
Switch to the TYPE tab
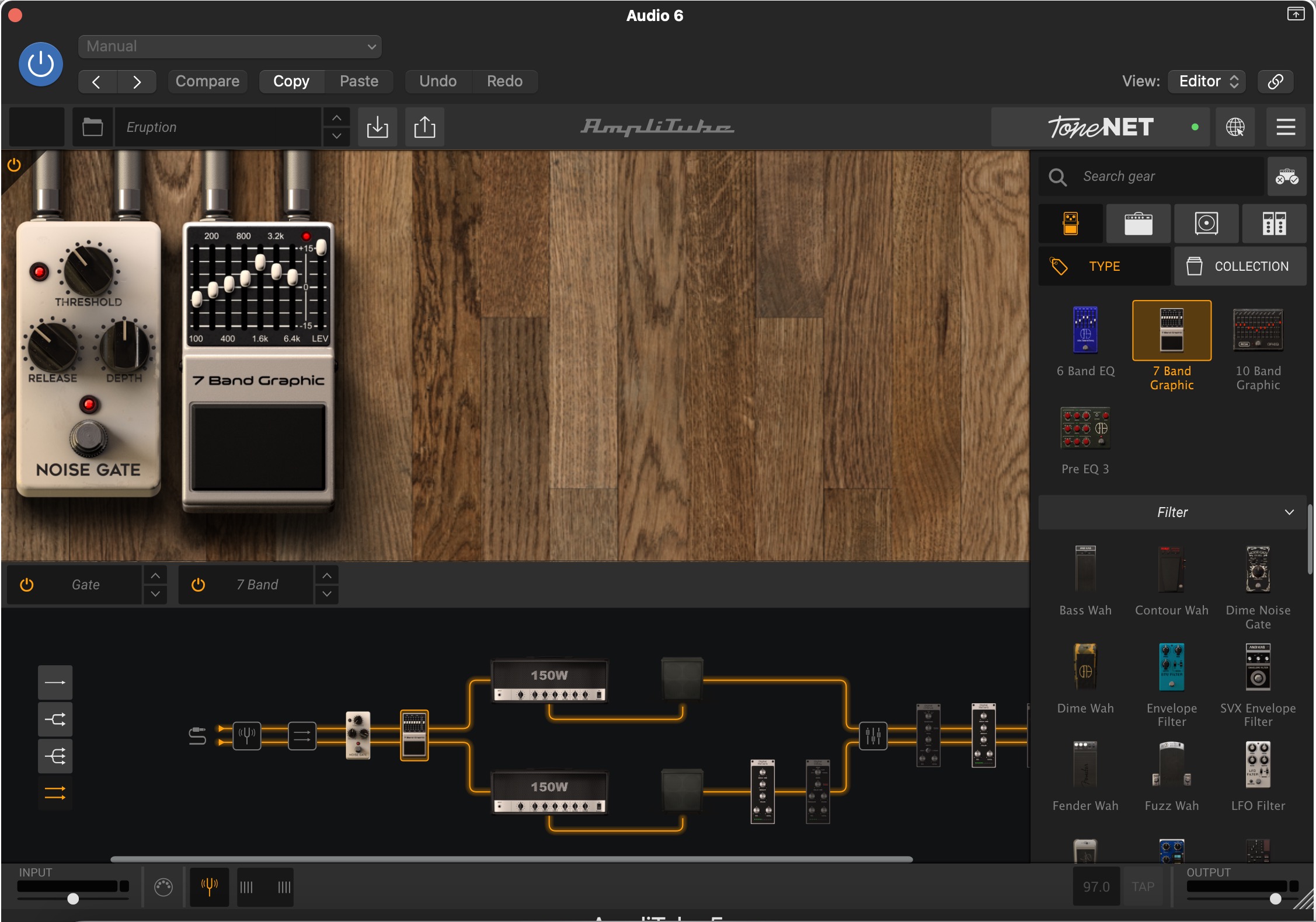click(1105, 266)
